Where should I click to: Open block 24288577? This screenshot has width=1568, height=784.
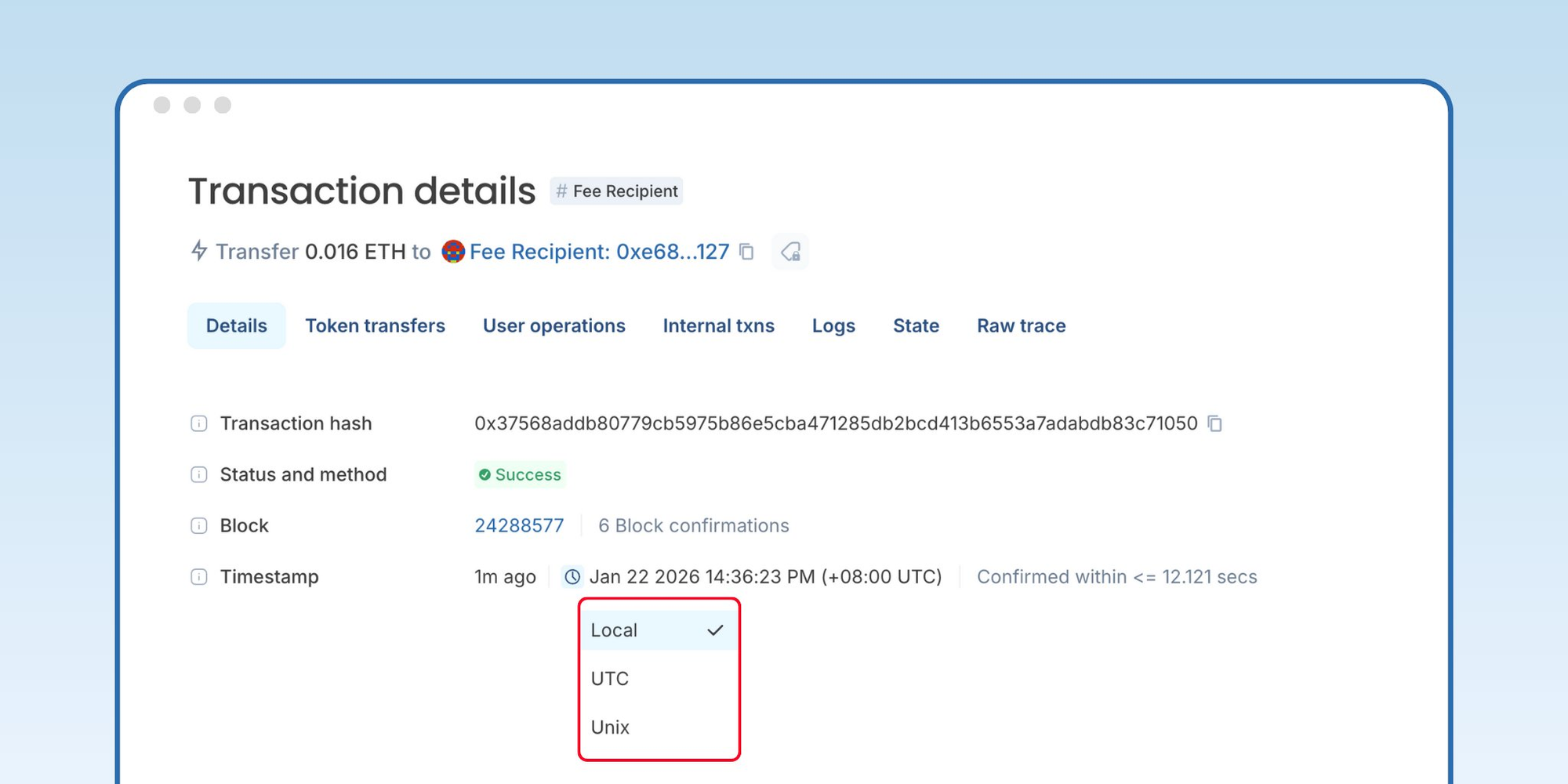pos(519,525)
